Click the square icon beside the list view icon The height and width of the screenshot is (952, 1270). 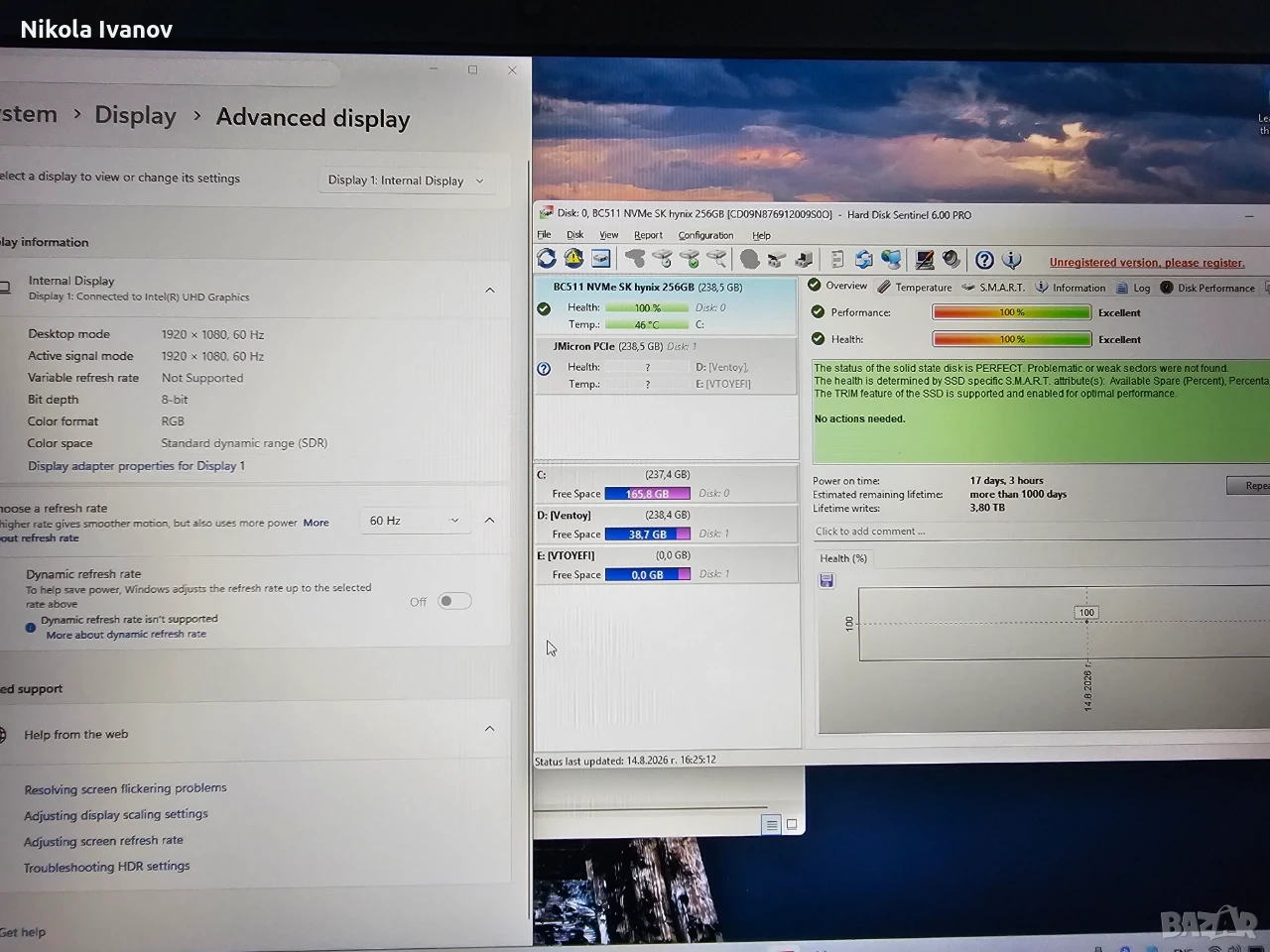792,824
